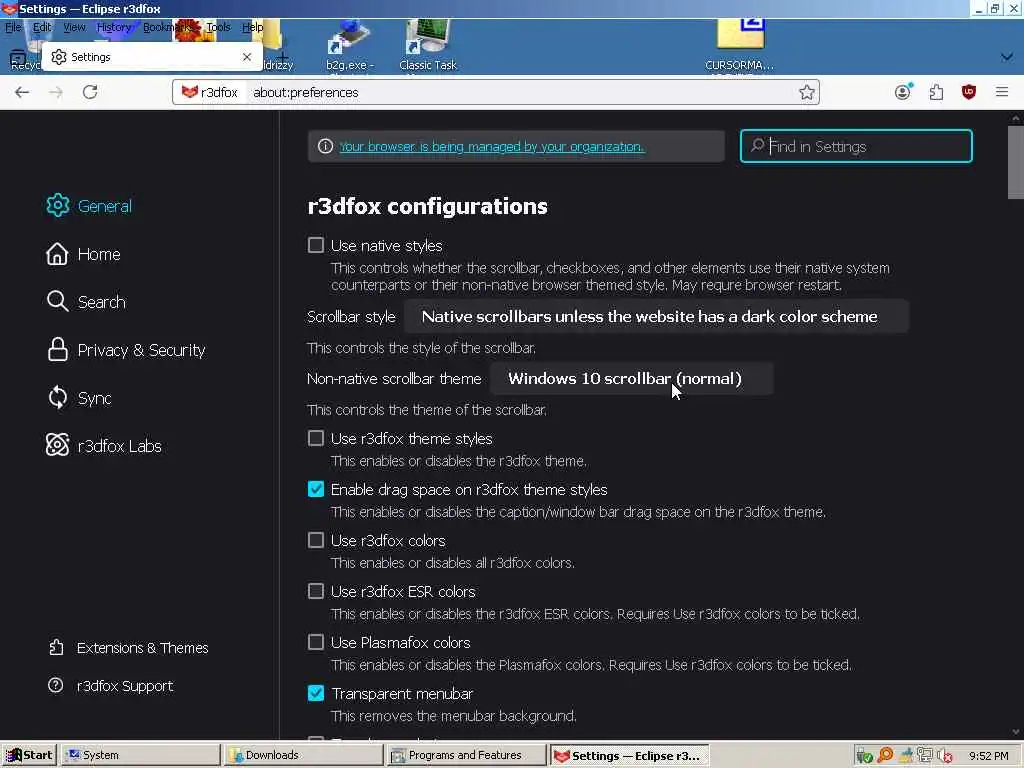This screenshot has height=768, width=1024.
Task: Click the r3dfox identity icon in address bar
Action: point(210,92)
